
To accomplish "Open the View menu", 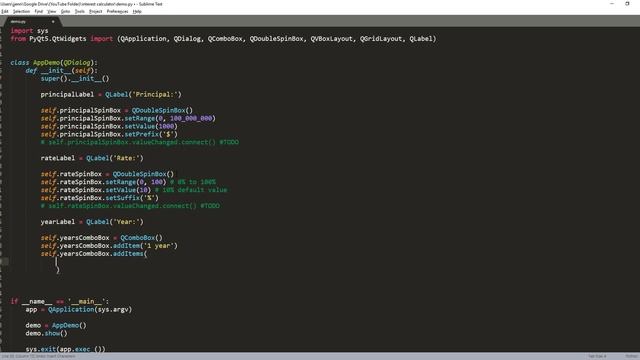I will coord(51,11).
